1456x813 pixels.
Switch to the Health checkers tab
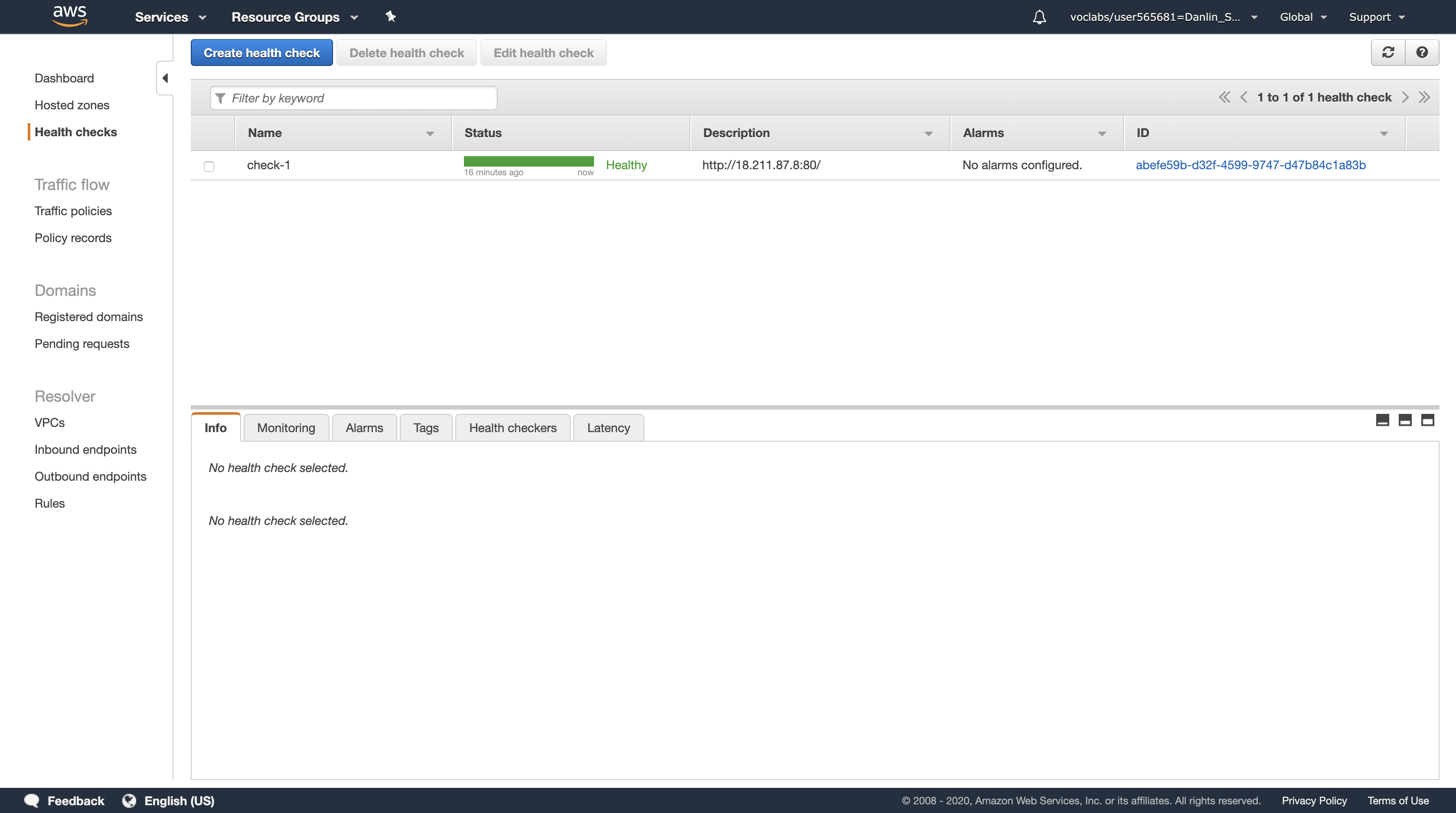pyautogui.click(x=512, y=428)
